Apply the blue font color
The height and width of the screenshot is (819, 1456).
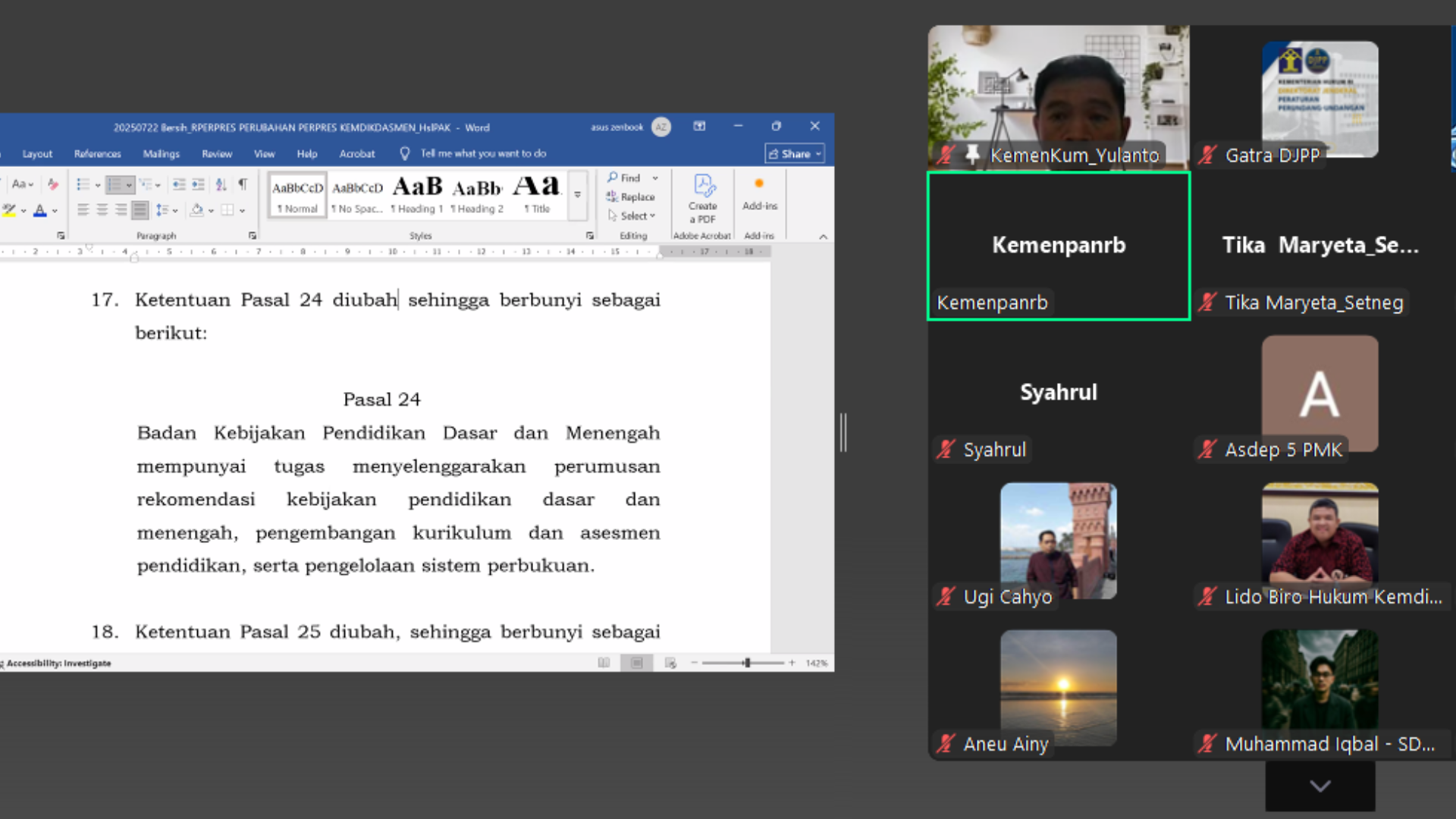[40, 210]
